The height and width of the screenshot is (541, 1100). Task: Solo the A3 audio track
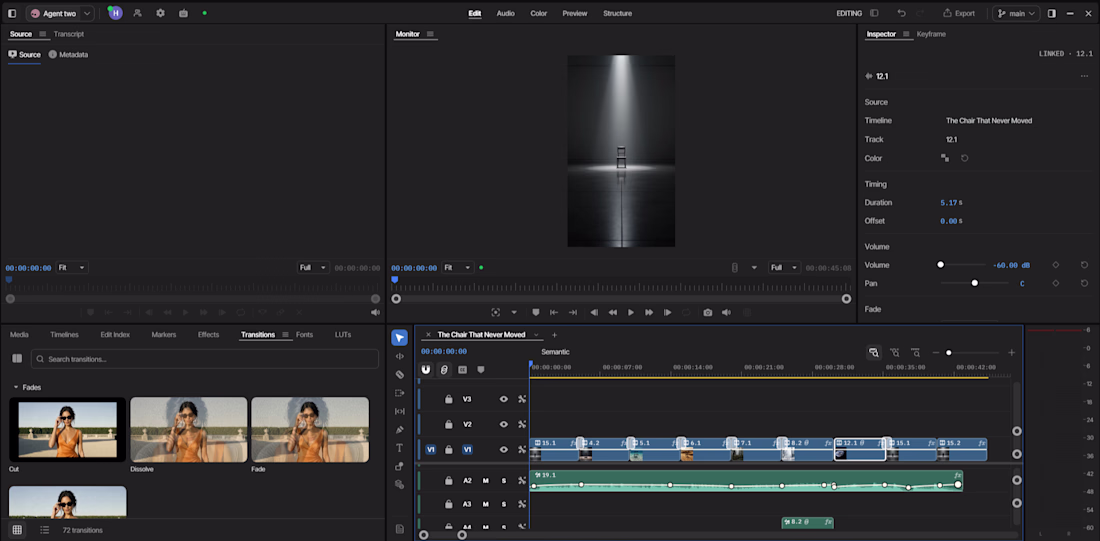click(x=503, y=504)
